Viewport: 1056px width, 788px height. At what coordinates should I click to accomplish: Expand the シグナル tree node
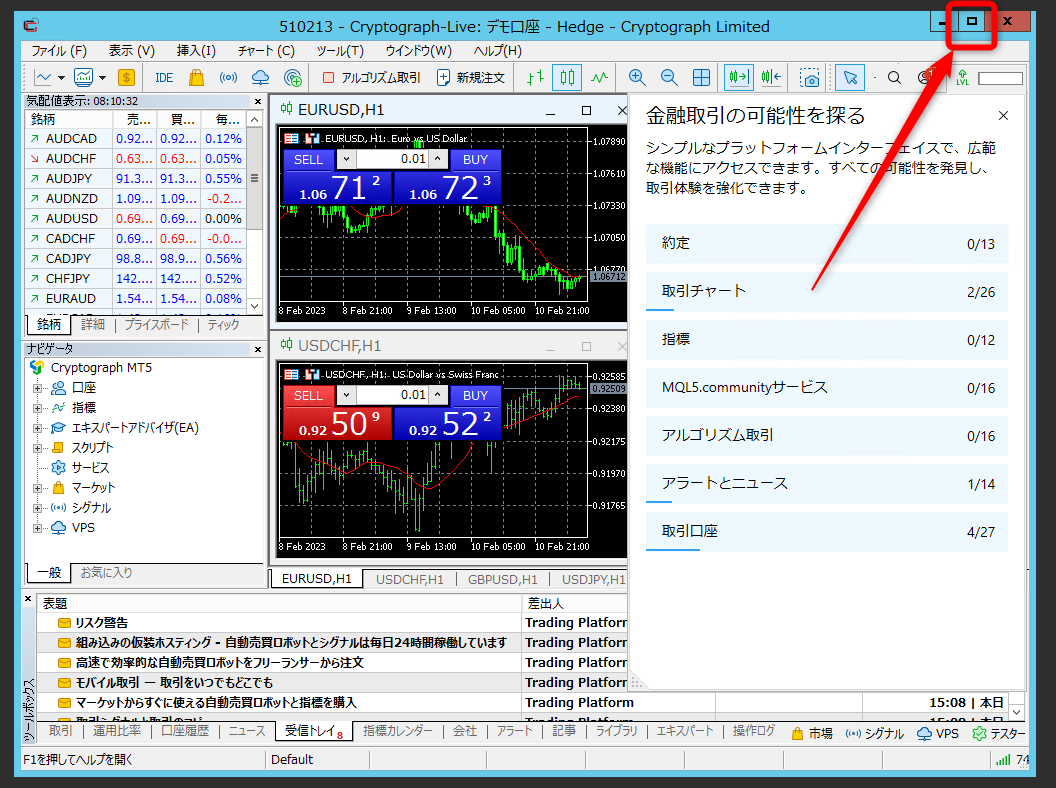[38, 508]
